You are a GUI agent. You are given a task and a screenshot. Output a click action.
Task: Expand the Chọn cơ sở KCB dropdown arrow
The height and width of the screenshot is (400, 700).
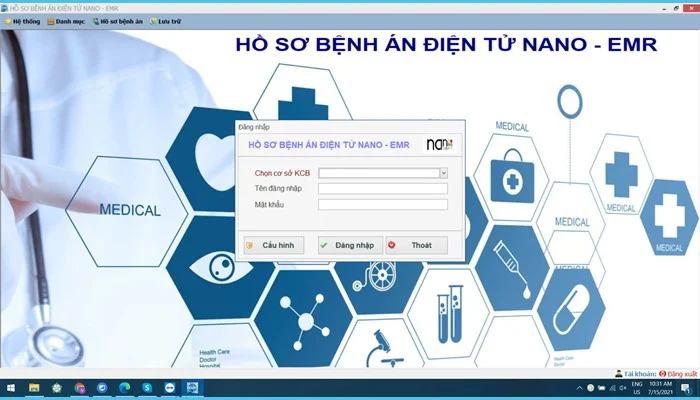coord(444,173)
